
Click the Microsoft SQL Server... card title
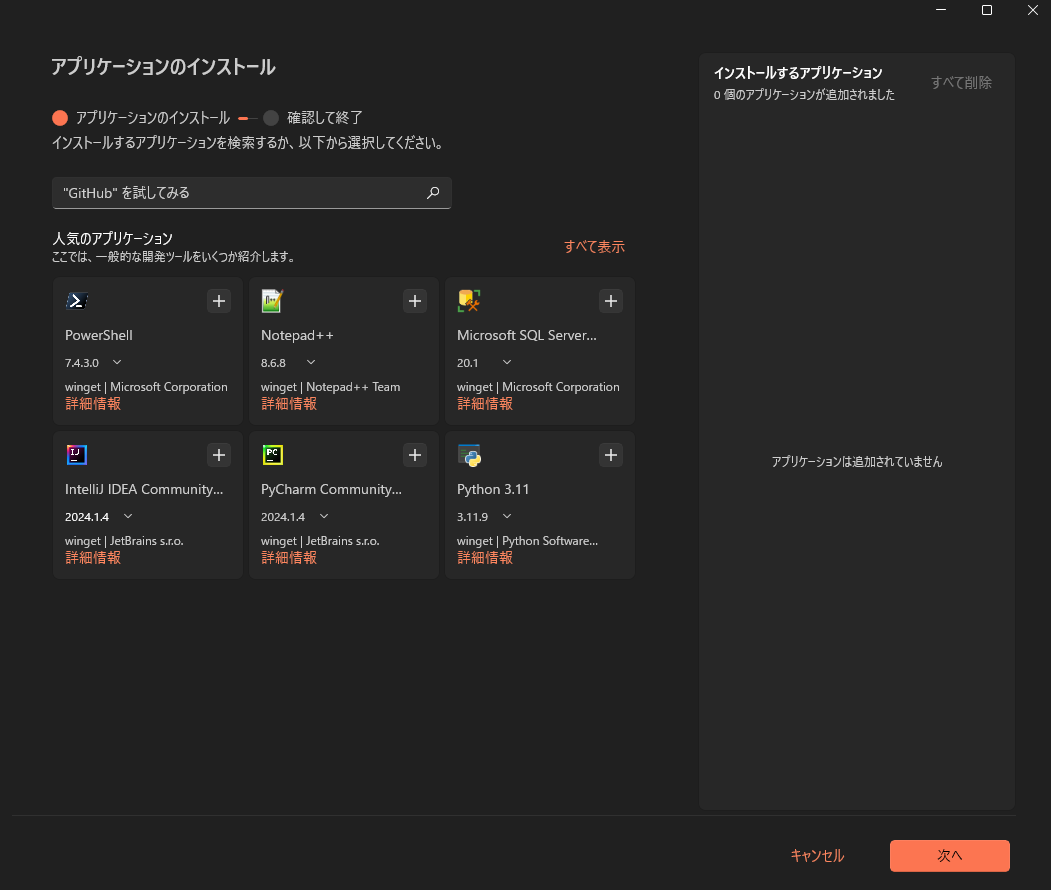pyautogui.click(x=526, y=335)
